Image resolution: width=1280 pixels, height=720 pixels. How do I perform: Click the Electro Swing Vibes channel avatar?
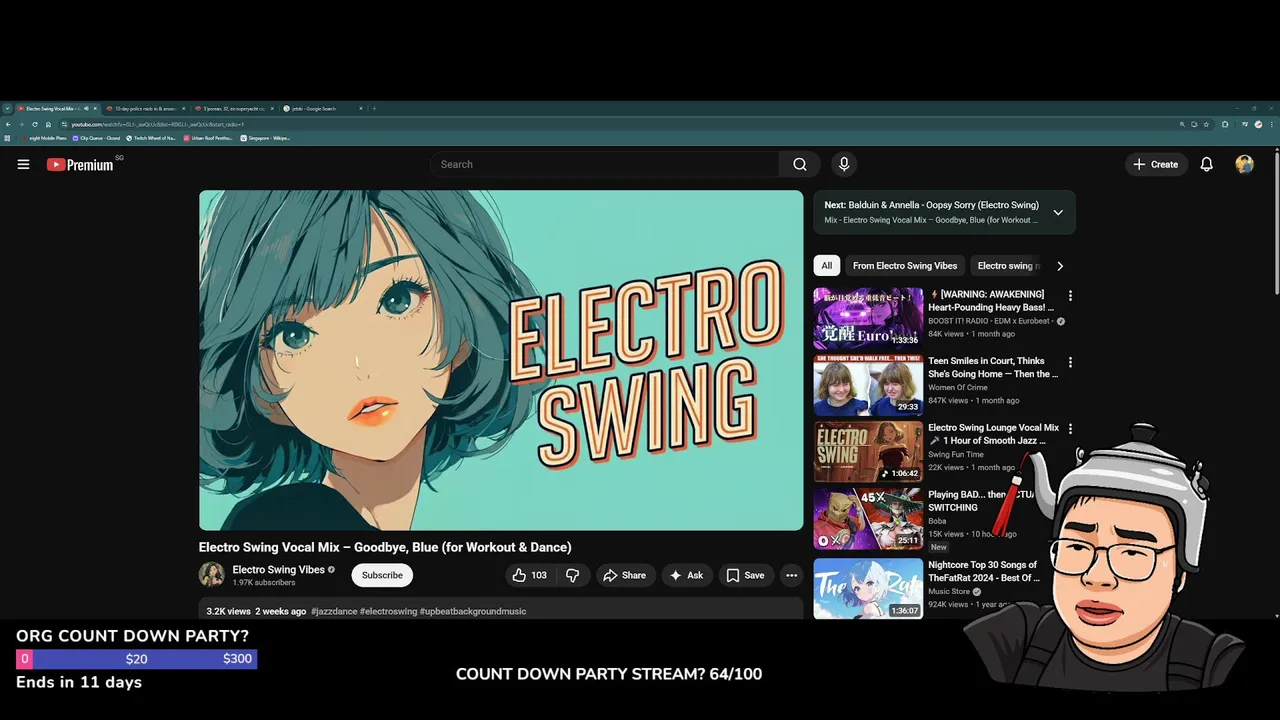pos(211,574)
